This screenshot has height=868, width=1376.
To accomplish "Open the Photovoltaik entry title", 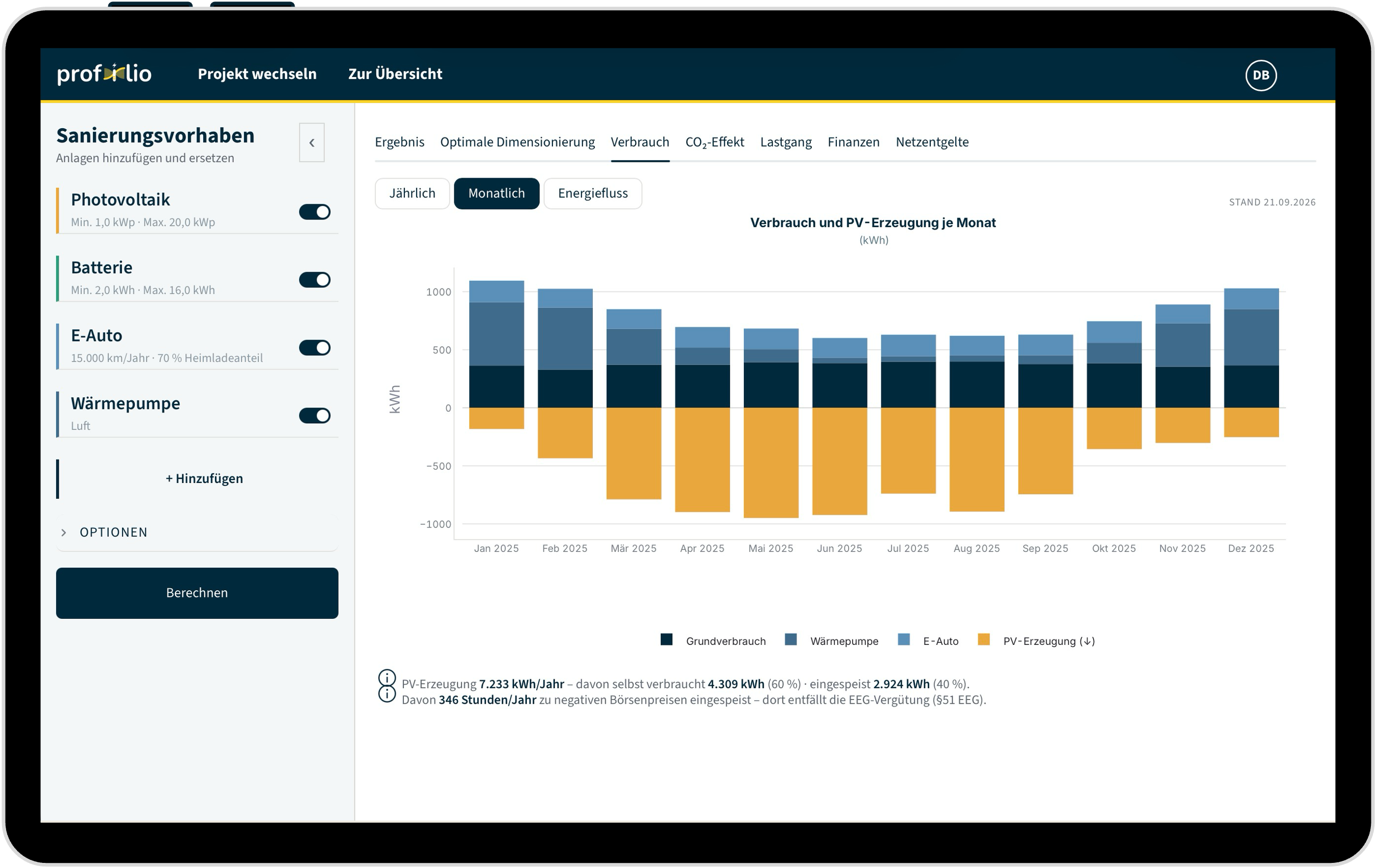I will [120, 200].
